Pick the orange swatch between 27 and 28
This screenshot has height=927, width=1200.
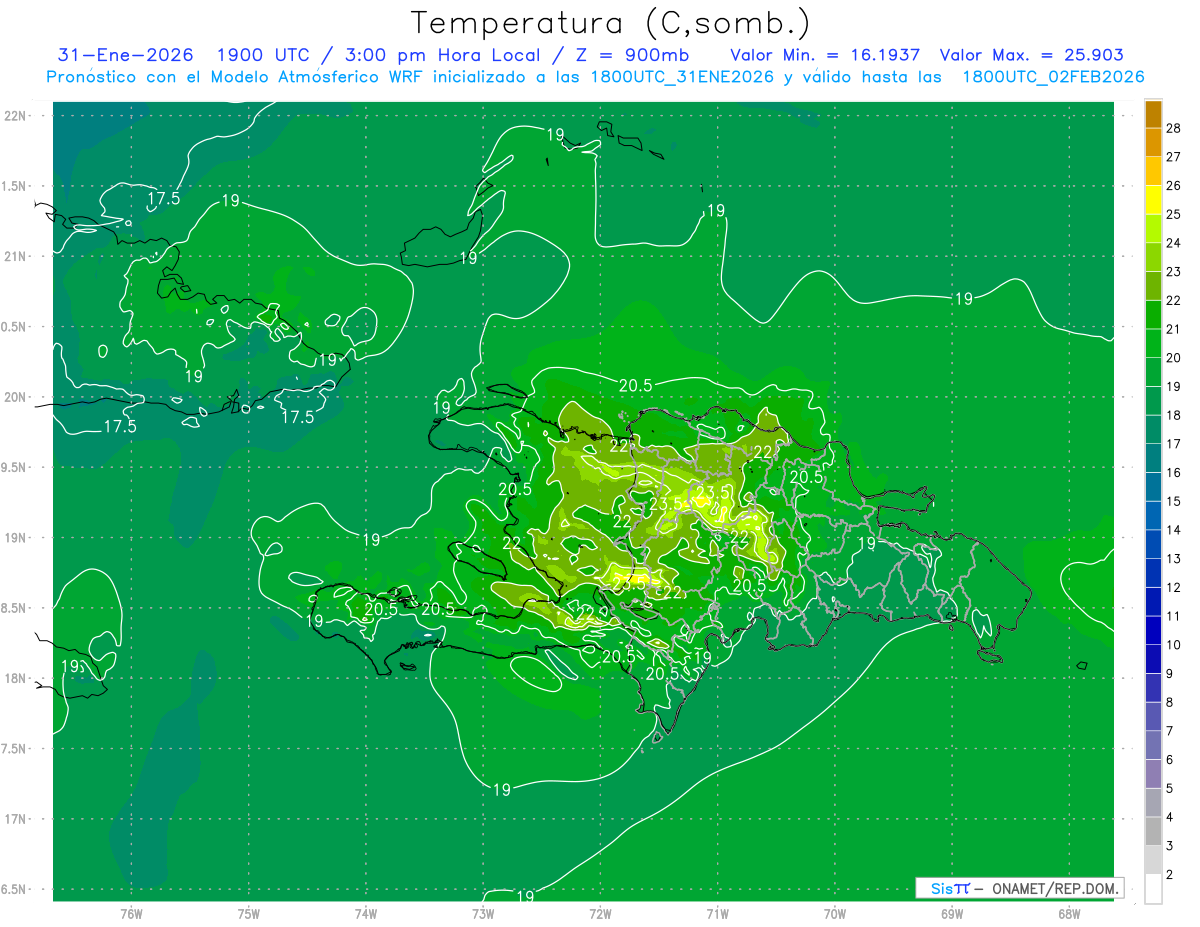point(1153,142)
